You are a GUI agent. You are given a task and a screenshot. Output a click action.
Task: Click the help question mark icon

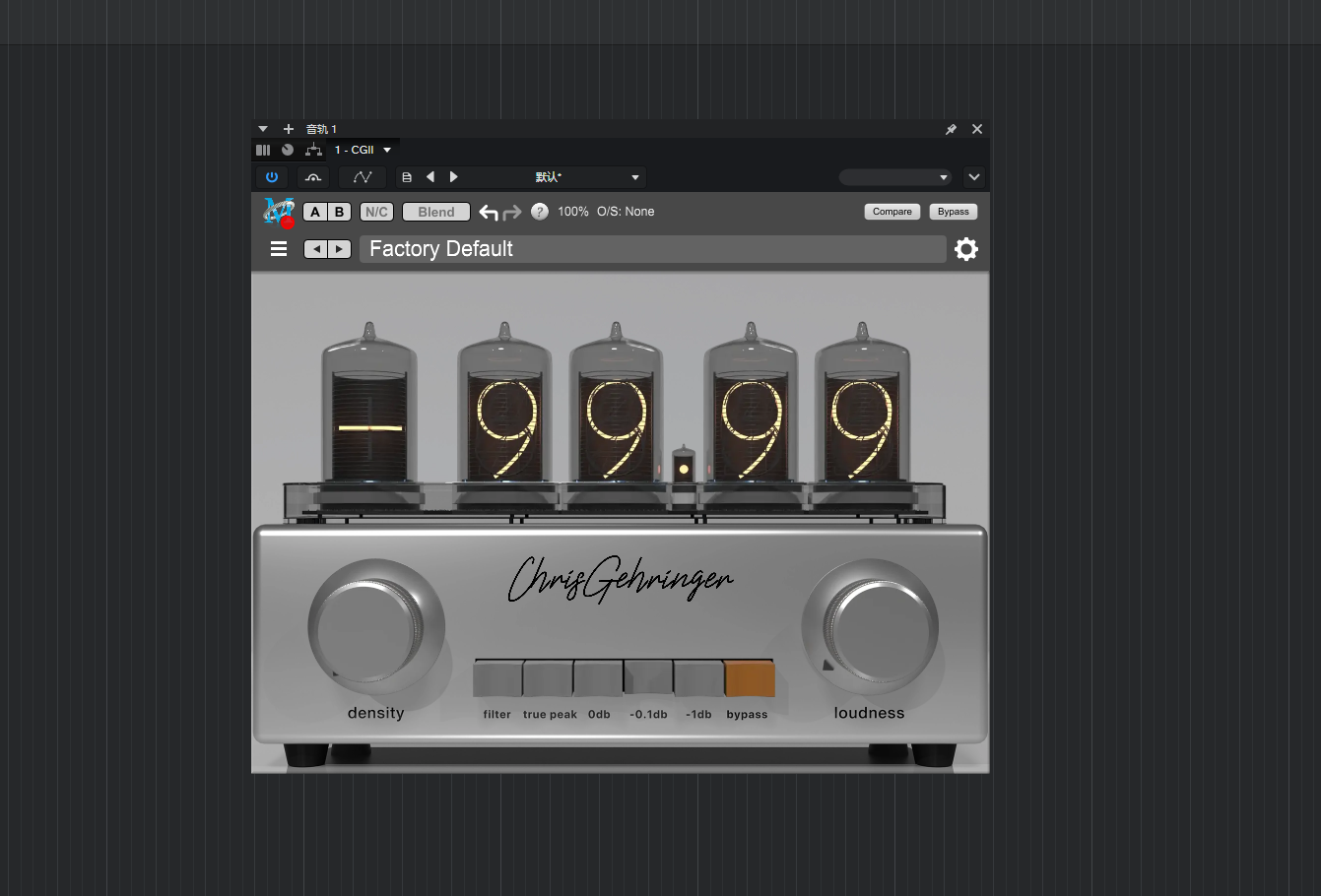coord(540,212)
